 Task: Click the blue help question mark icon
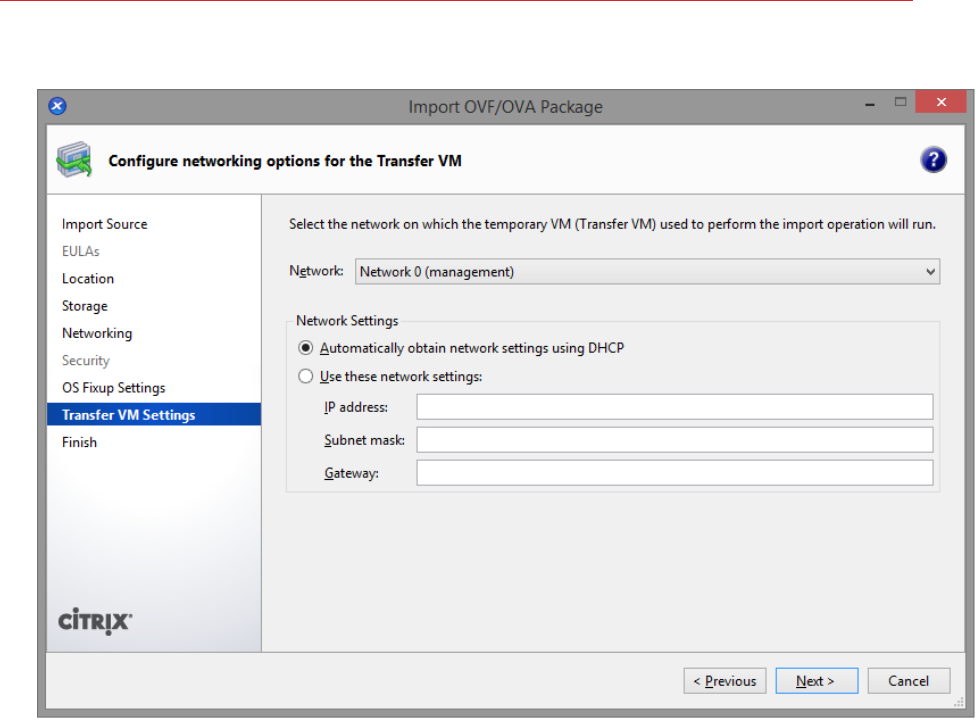coord(933,160)
